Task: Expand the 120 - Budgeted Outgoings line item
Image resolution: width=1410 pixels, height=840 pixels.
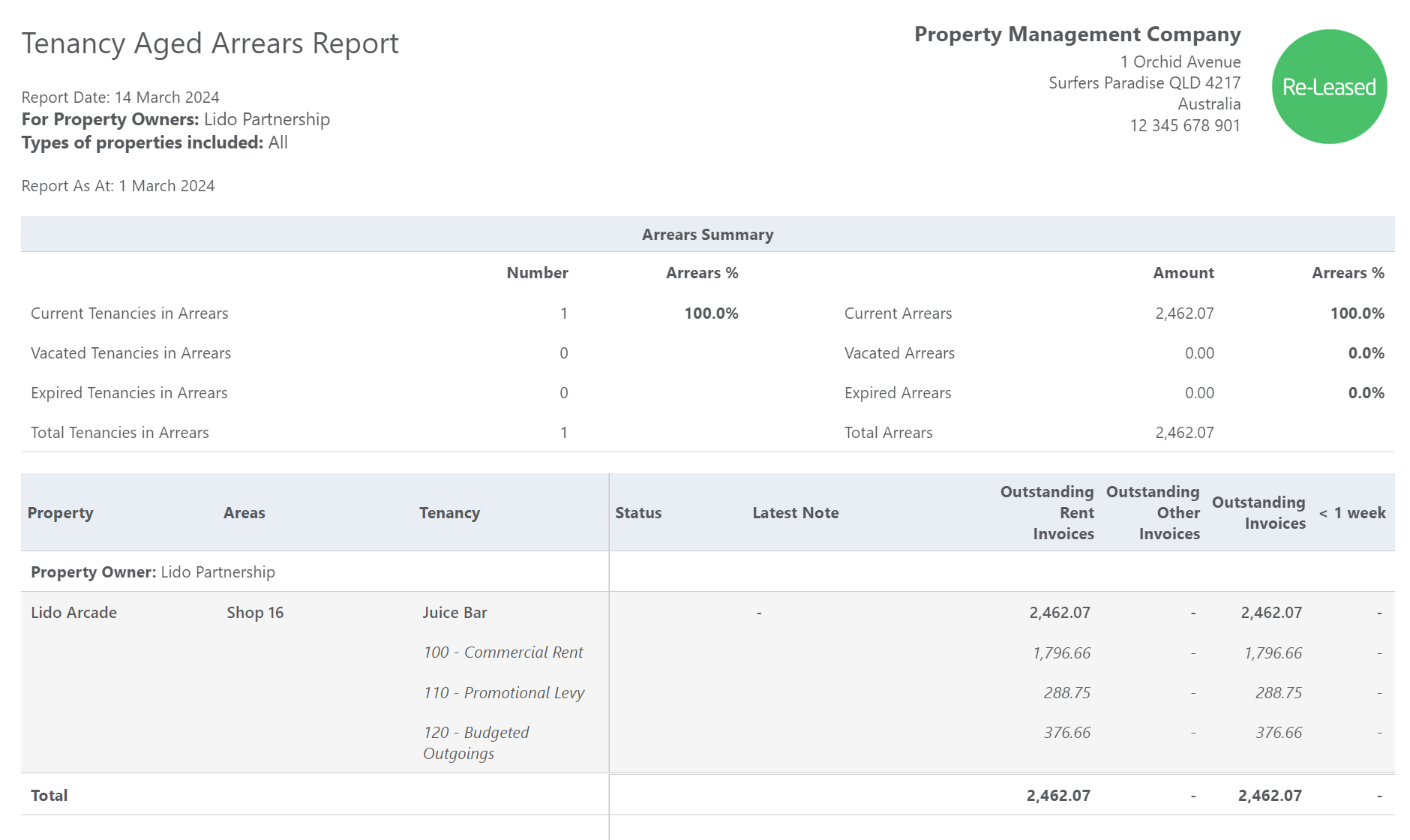Action: (x=476, y=742)
